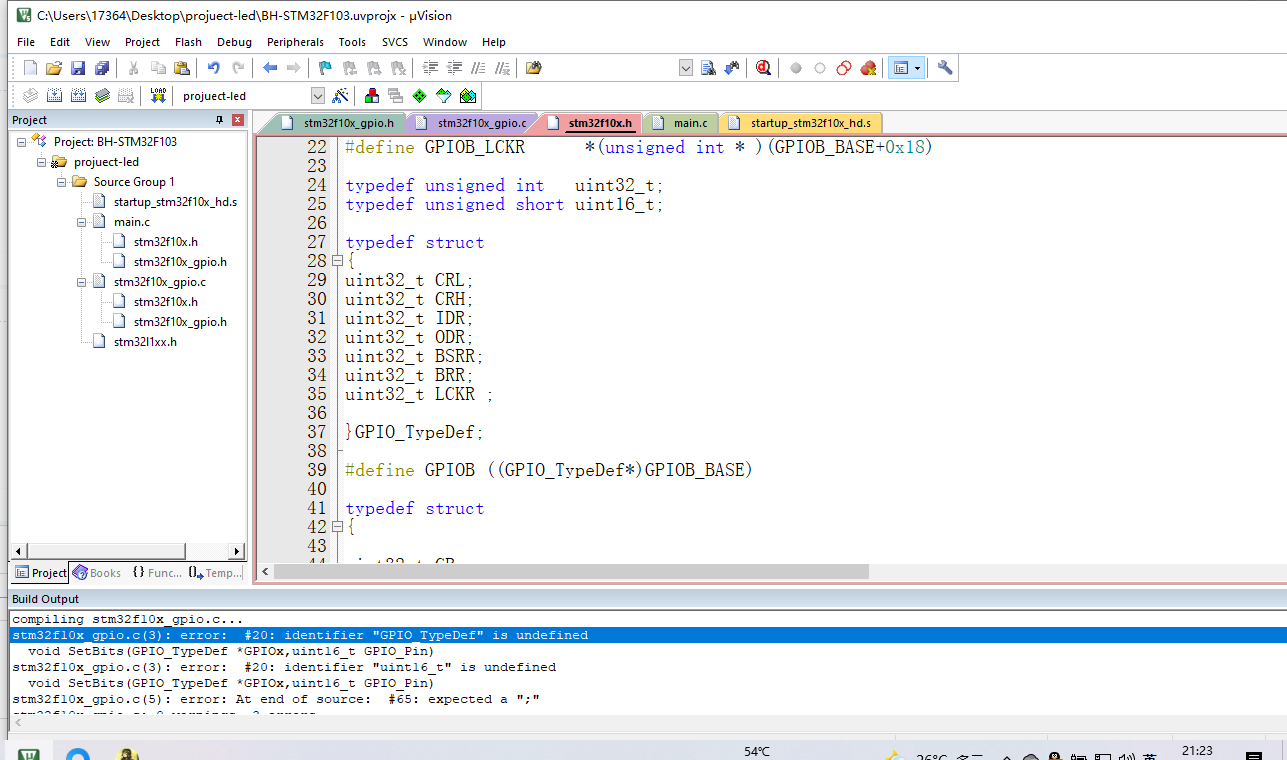This screenshot has width=1287, height=760.
Task: Collapse projuect-led target node
Action: (42, 162)
